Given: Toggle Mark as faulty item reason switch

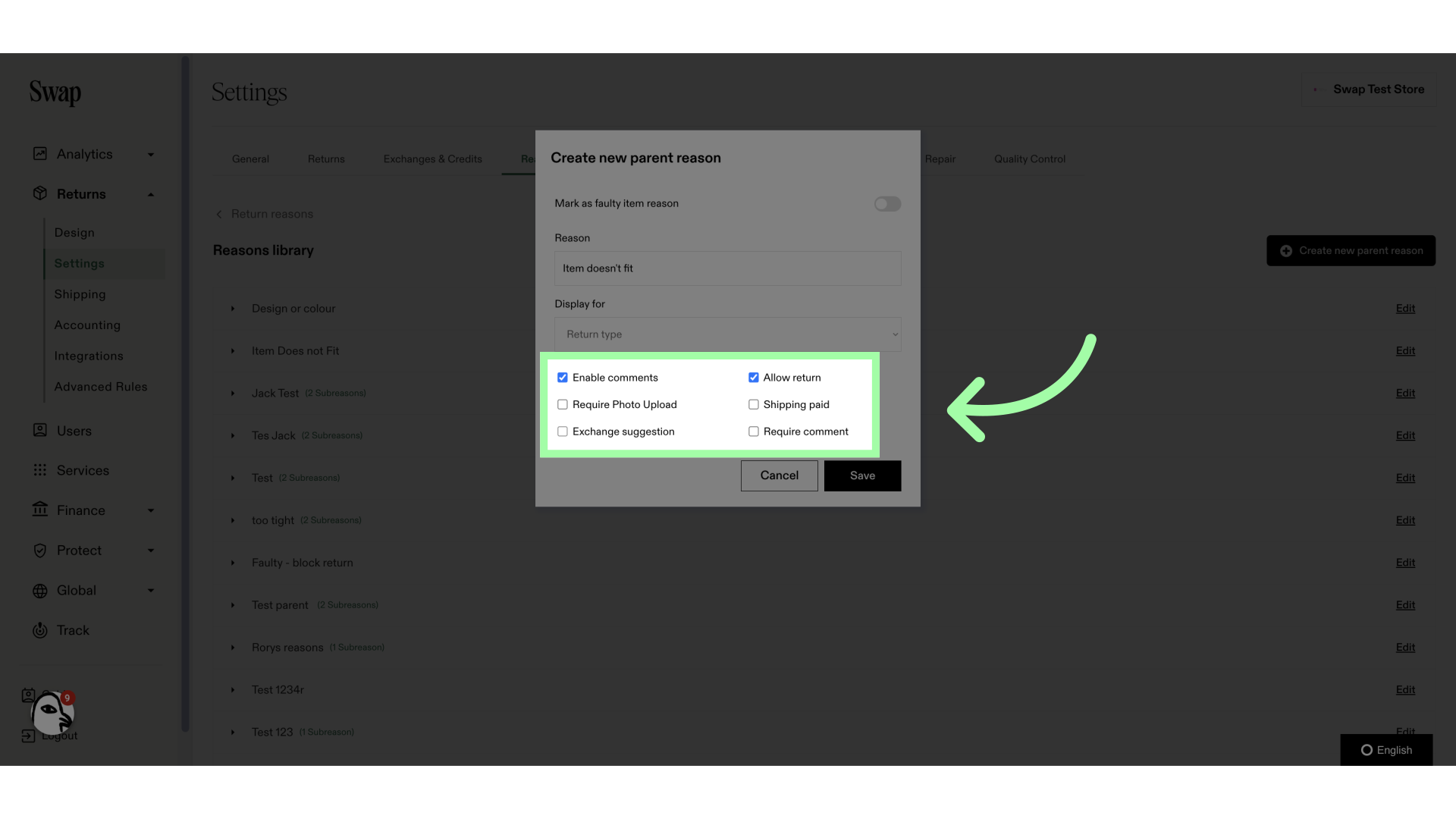Looking at the screenshot, I should coord(887,204).
